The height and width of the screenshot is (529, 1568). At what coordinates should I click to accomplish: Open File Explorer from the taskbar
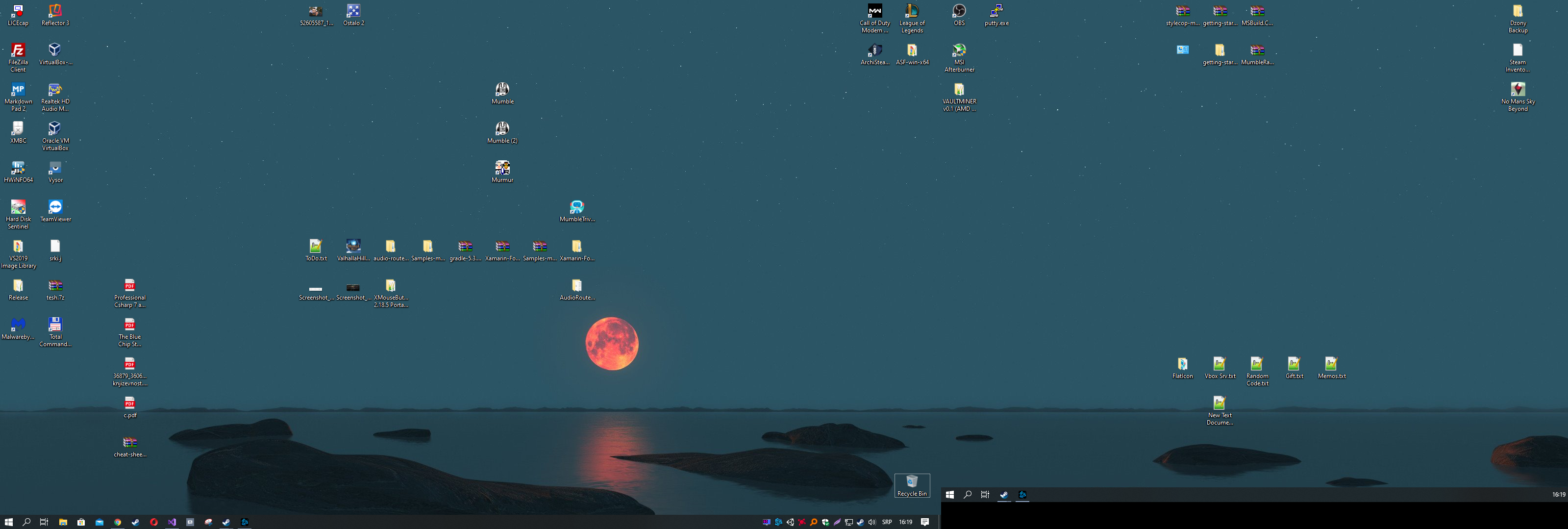coord(63,522)
